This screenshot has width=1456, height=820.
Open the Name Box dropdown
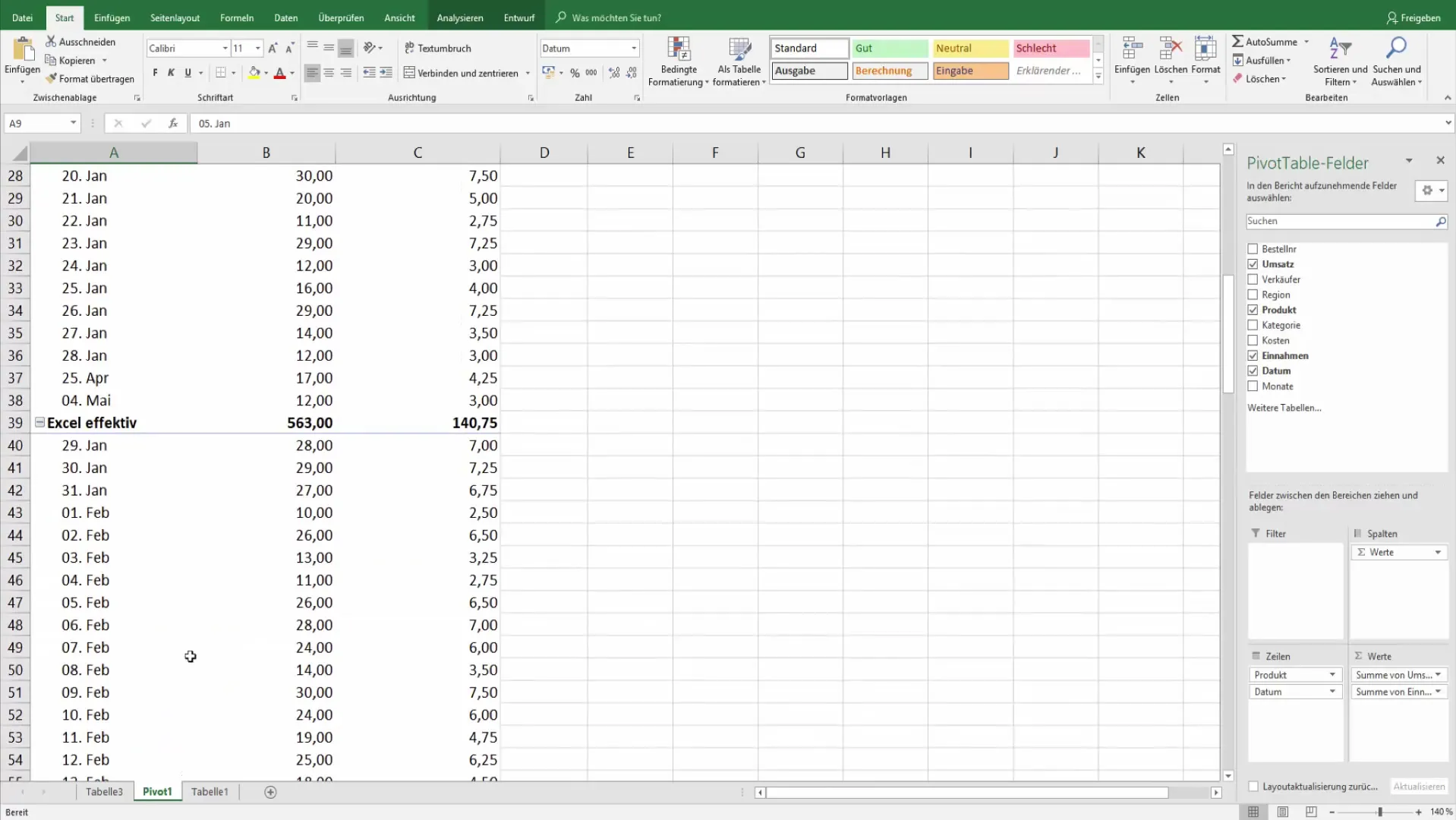pos(73,123)
